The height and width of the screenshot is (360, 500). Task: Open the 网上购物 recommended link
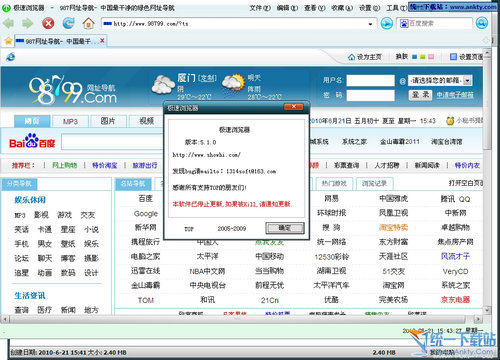click(x=65, y=165)
